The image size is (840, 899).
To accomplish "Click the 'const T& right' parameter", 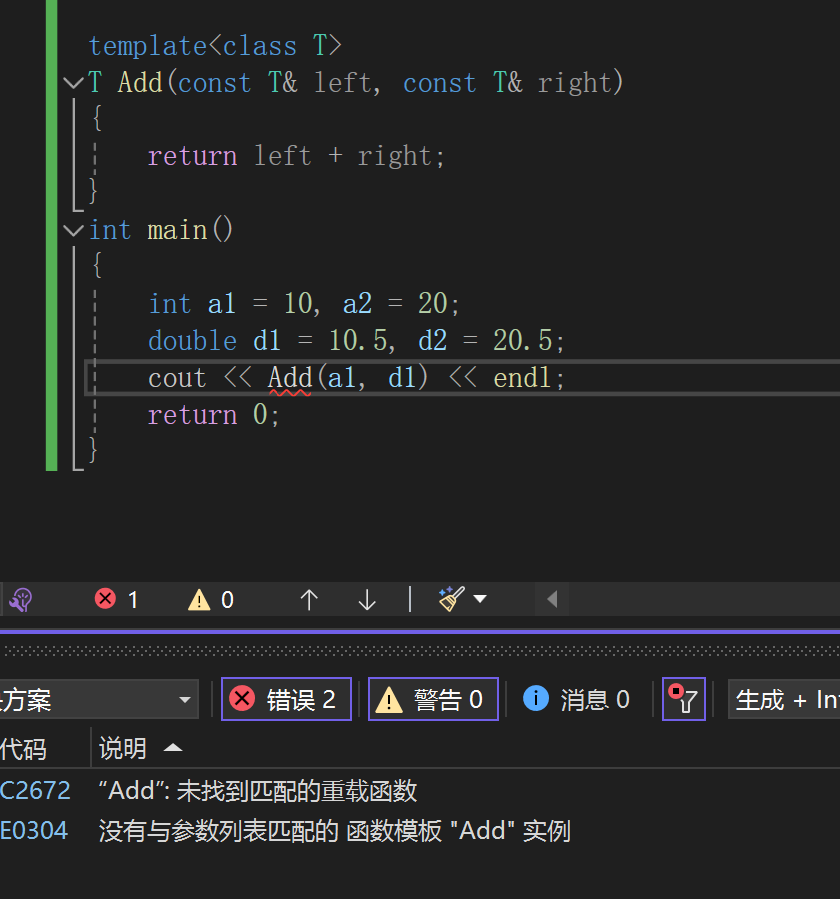I will 507,83.
